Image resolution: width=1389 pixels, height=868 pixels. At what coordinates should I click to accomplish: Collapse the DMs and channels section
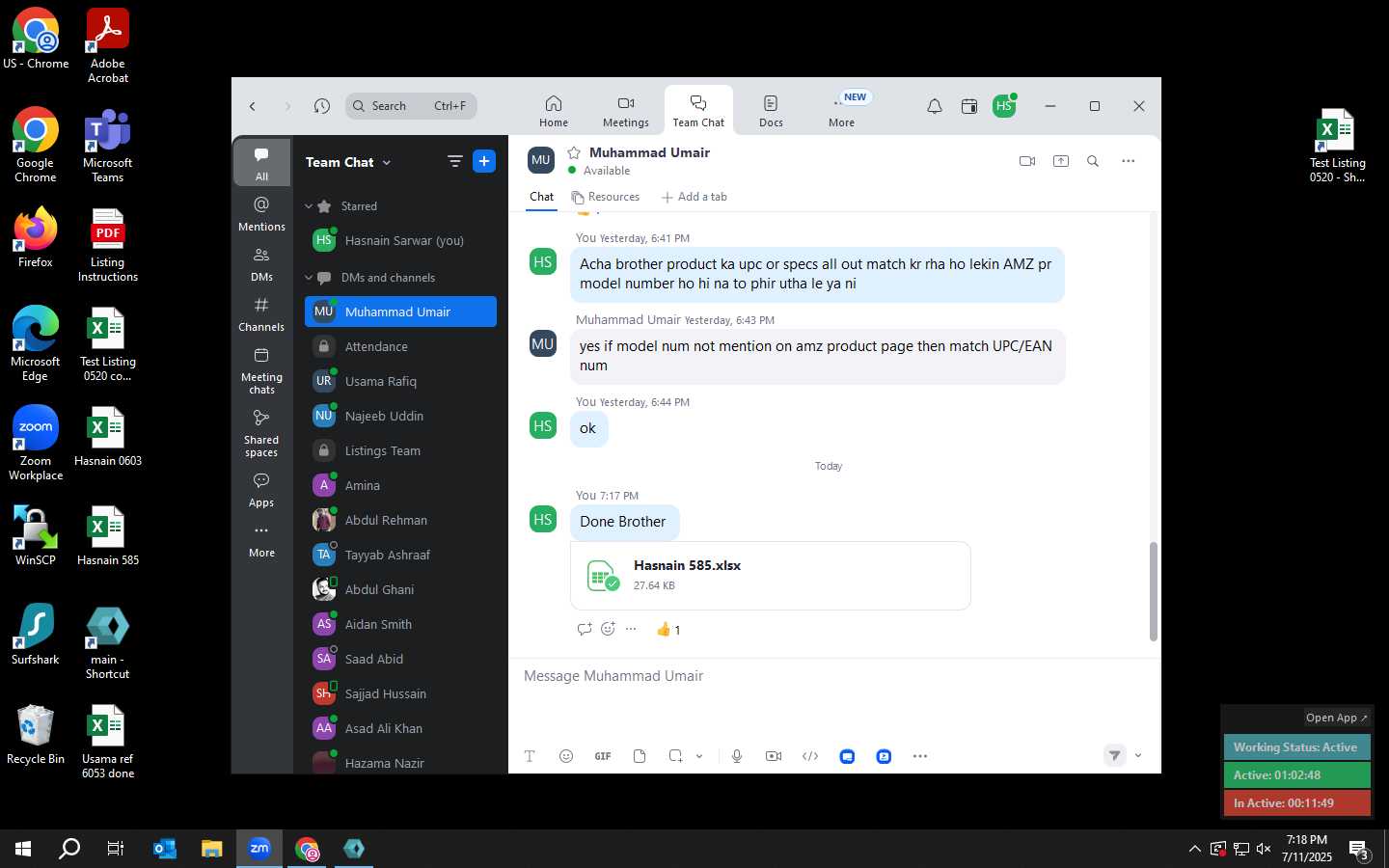pos(309,278)
